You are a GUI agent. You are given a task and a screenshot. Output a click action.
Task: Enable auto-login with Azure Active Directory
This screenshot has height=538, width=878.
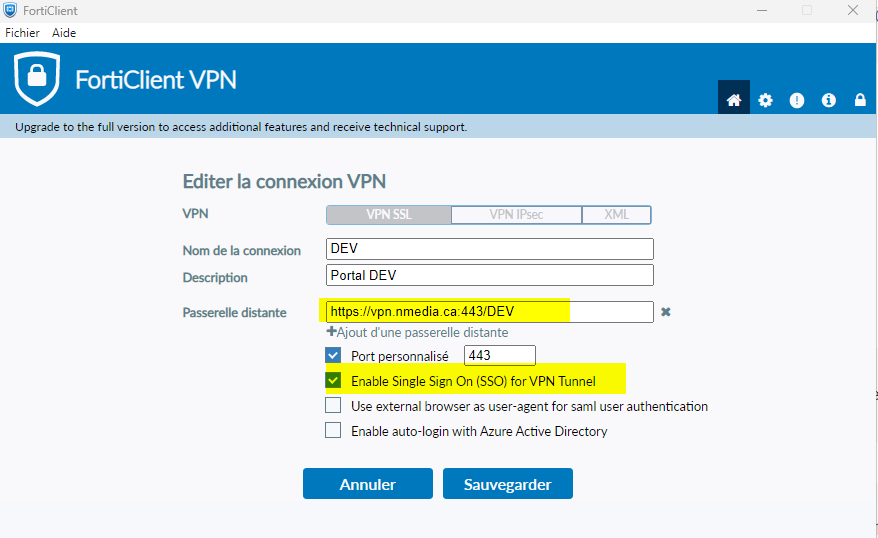pos(333,431)
